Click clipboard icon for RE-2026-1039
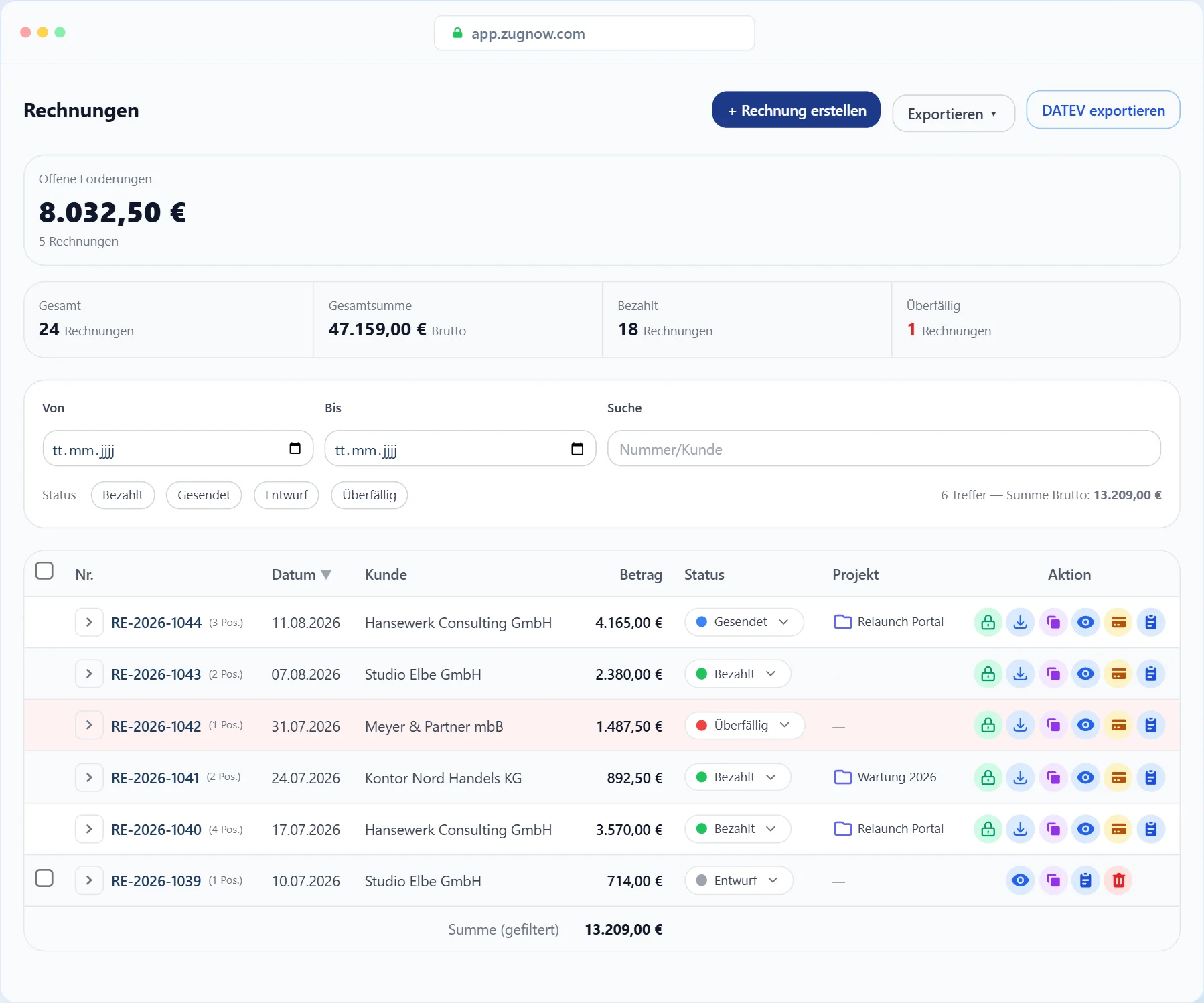This screenshot has width=1204, height=1003. pyautogui.click(x=1085, y=881)
